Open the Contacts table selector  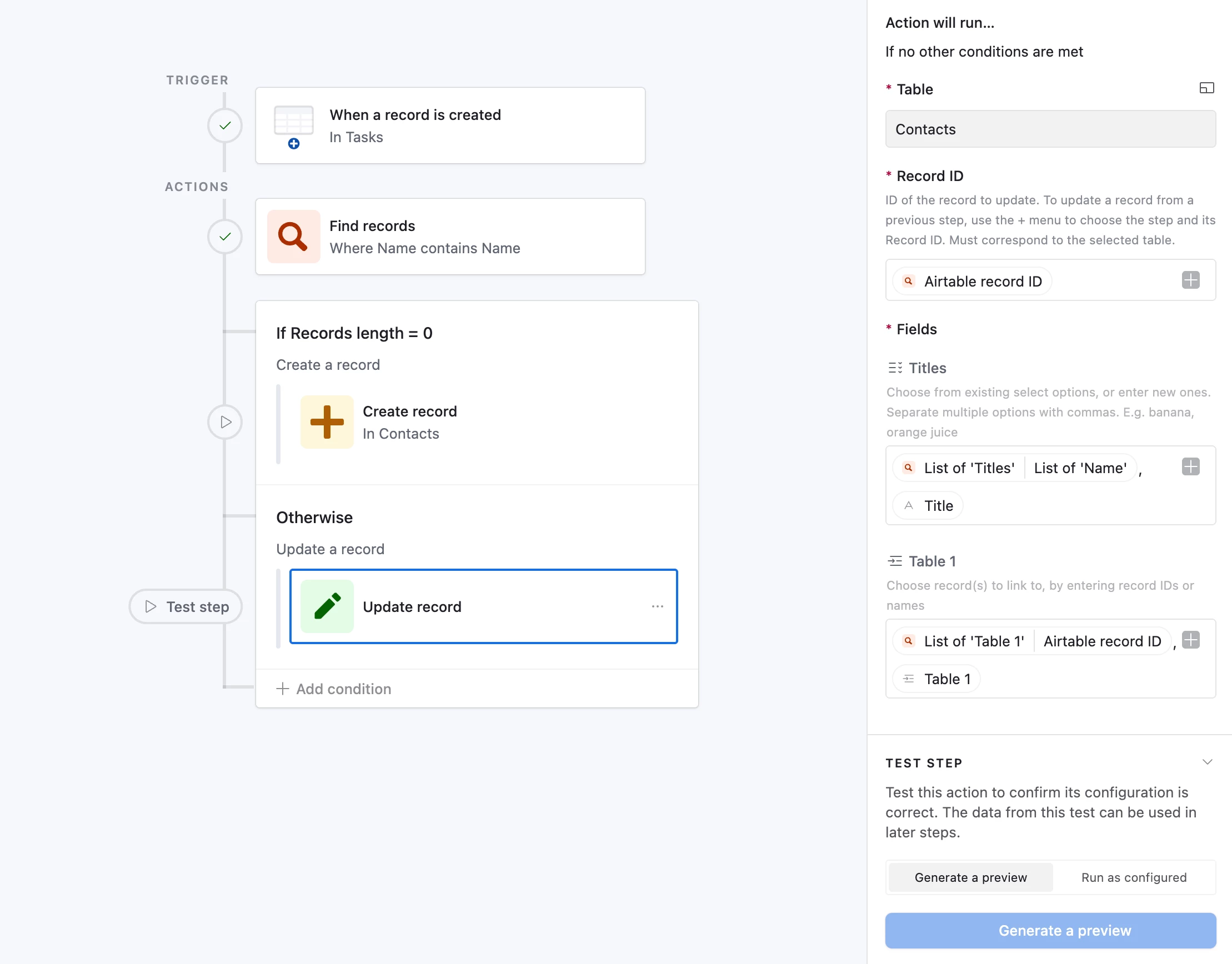point(1050,129)
